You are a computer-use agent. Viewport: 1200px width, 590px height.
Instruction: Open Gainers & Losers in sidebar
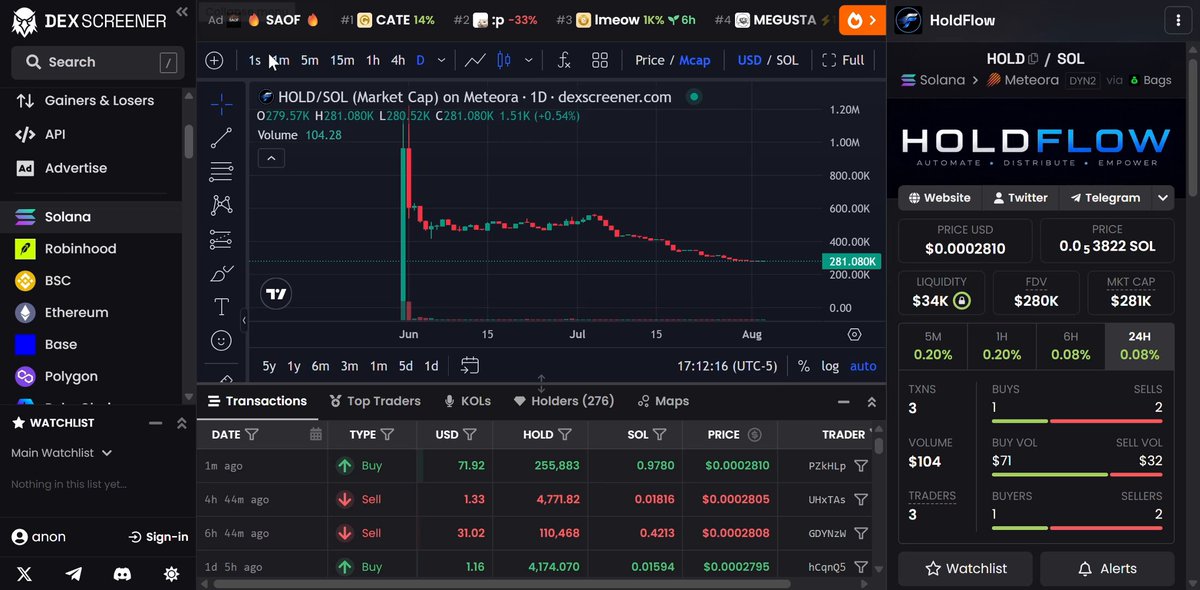(90, 100)
